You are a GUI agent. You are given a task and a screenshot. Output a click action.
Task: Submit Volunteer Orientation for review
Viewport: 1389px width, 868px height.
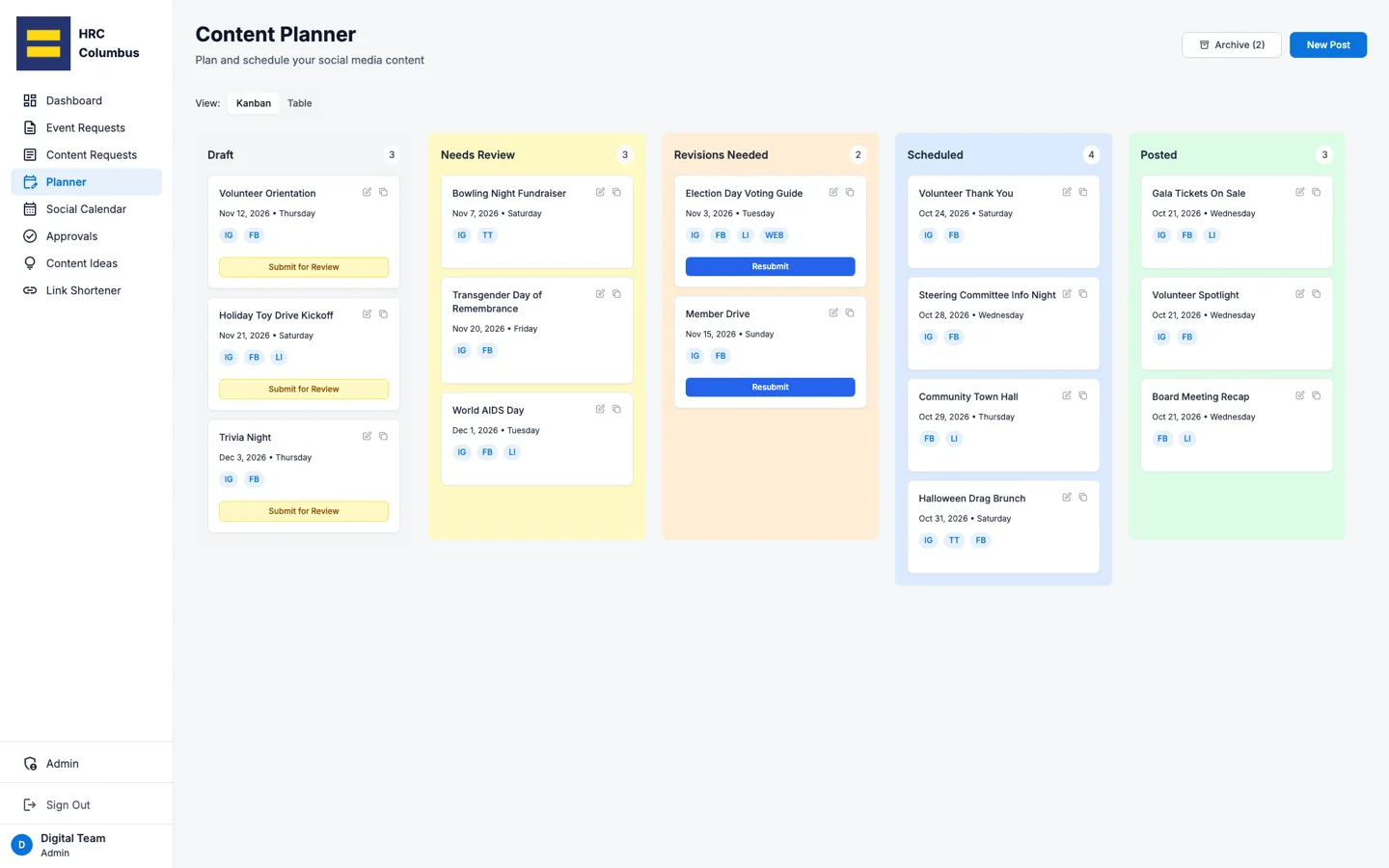coord(304,267)
